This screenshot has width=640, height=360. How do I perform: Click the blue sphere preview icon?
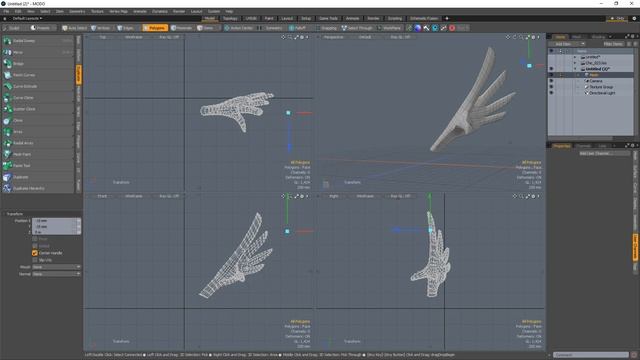click(x=418, y=28)
